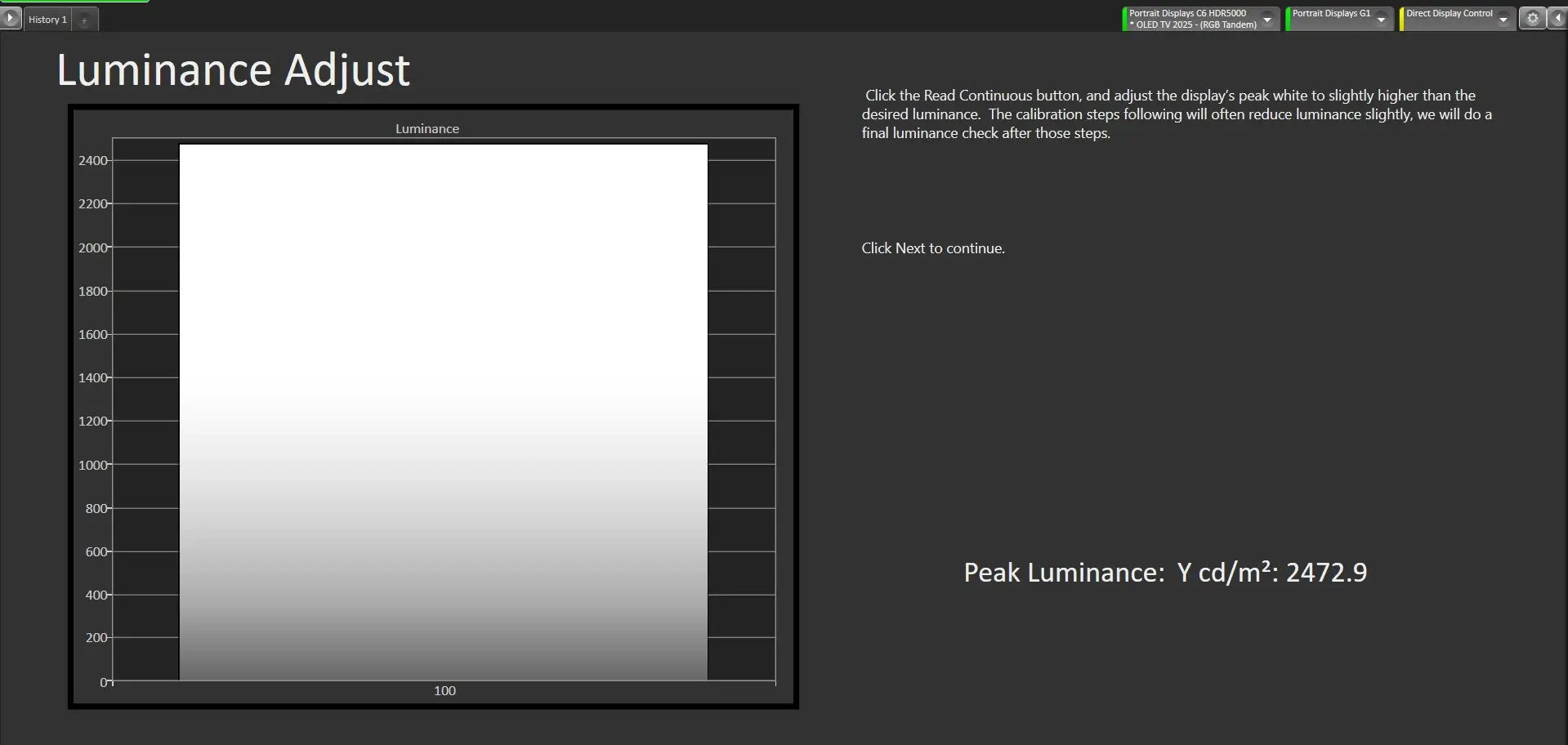Click the Luminance chart title

coord(427,129)
